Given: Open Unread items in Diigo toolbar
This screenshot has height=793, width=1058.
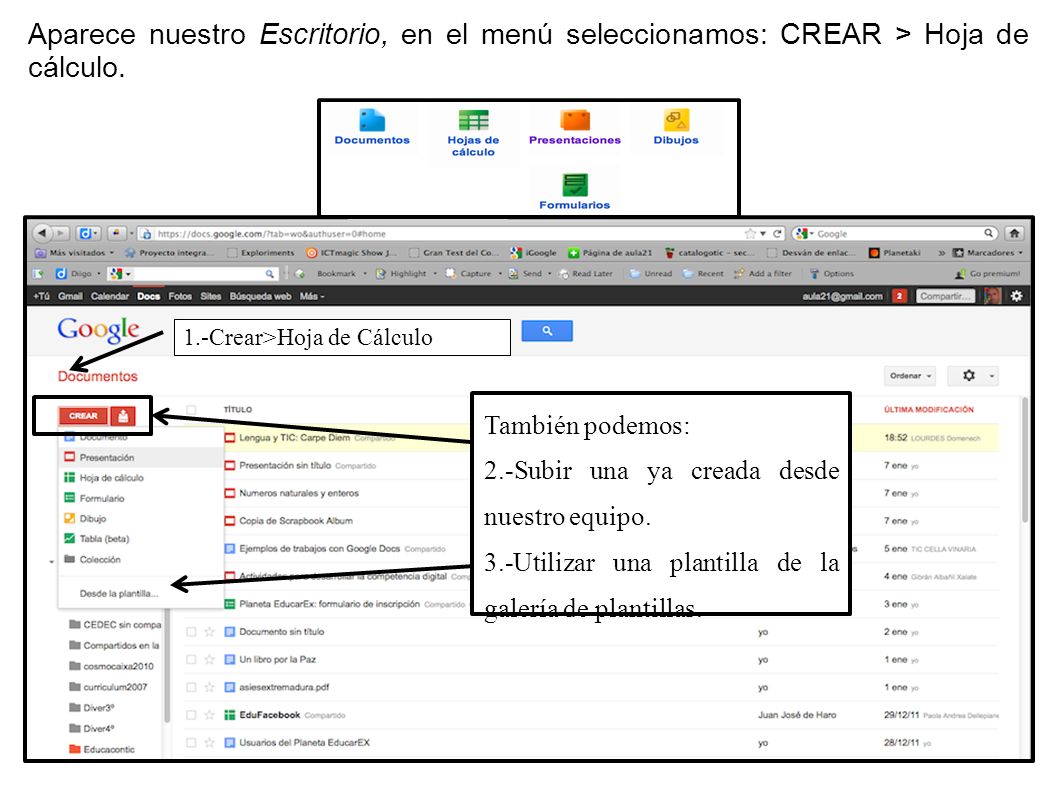Looking at the screenshot, I should pyautogui.click(x=651, y=273).
